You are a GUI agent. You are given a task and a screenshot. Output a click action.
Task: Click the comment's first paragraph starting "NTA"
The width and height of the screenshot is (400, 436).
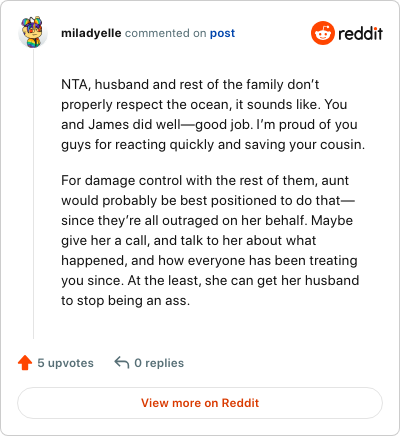click(213, 115)
